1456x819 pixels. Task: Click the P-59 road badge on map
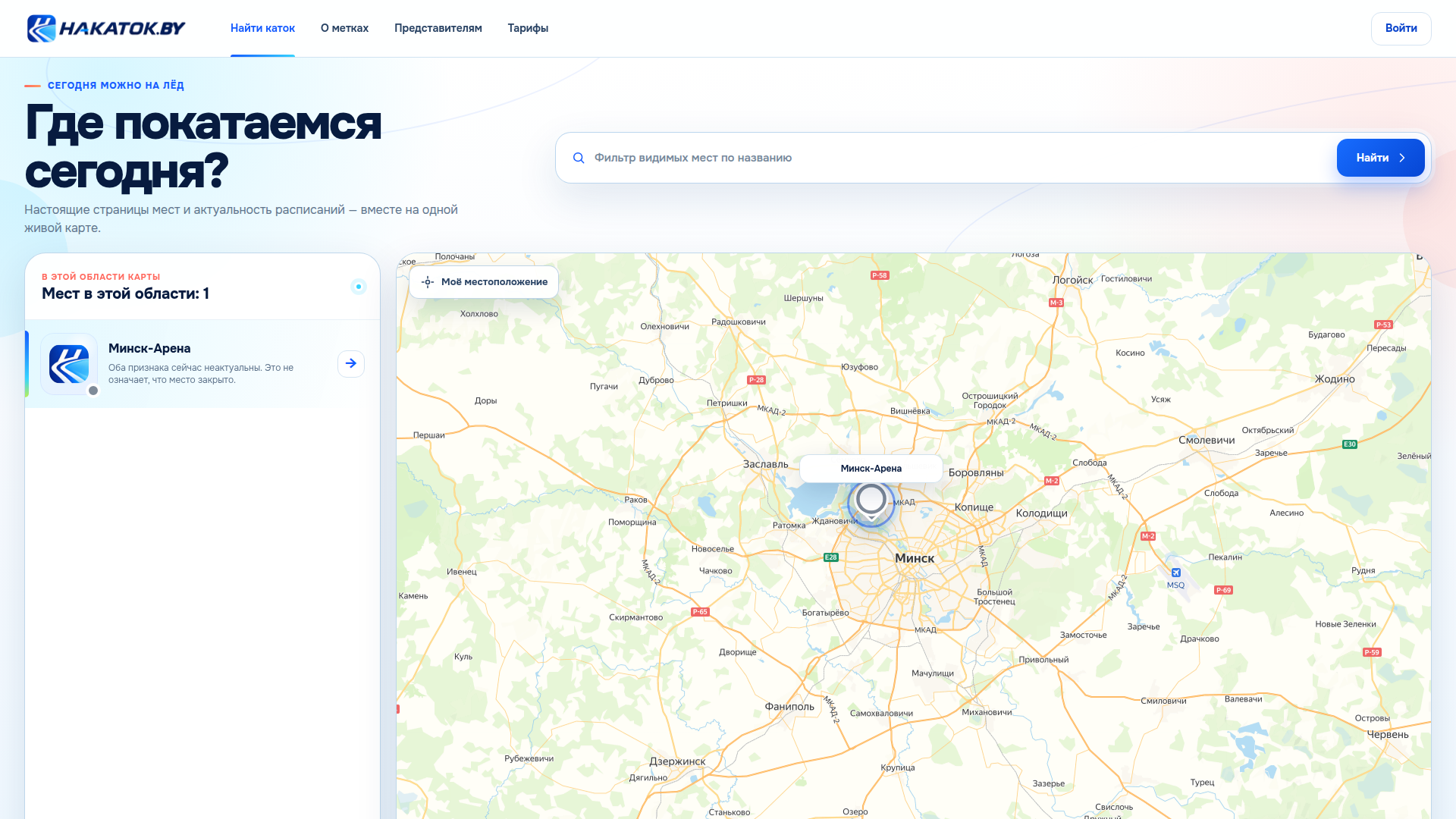pyautogui.click(x=1372, y=652)
